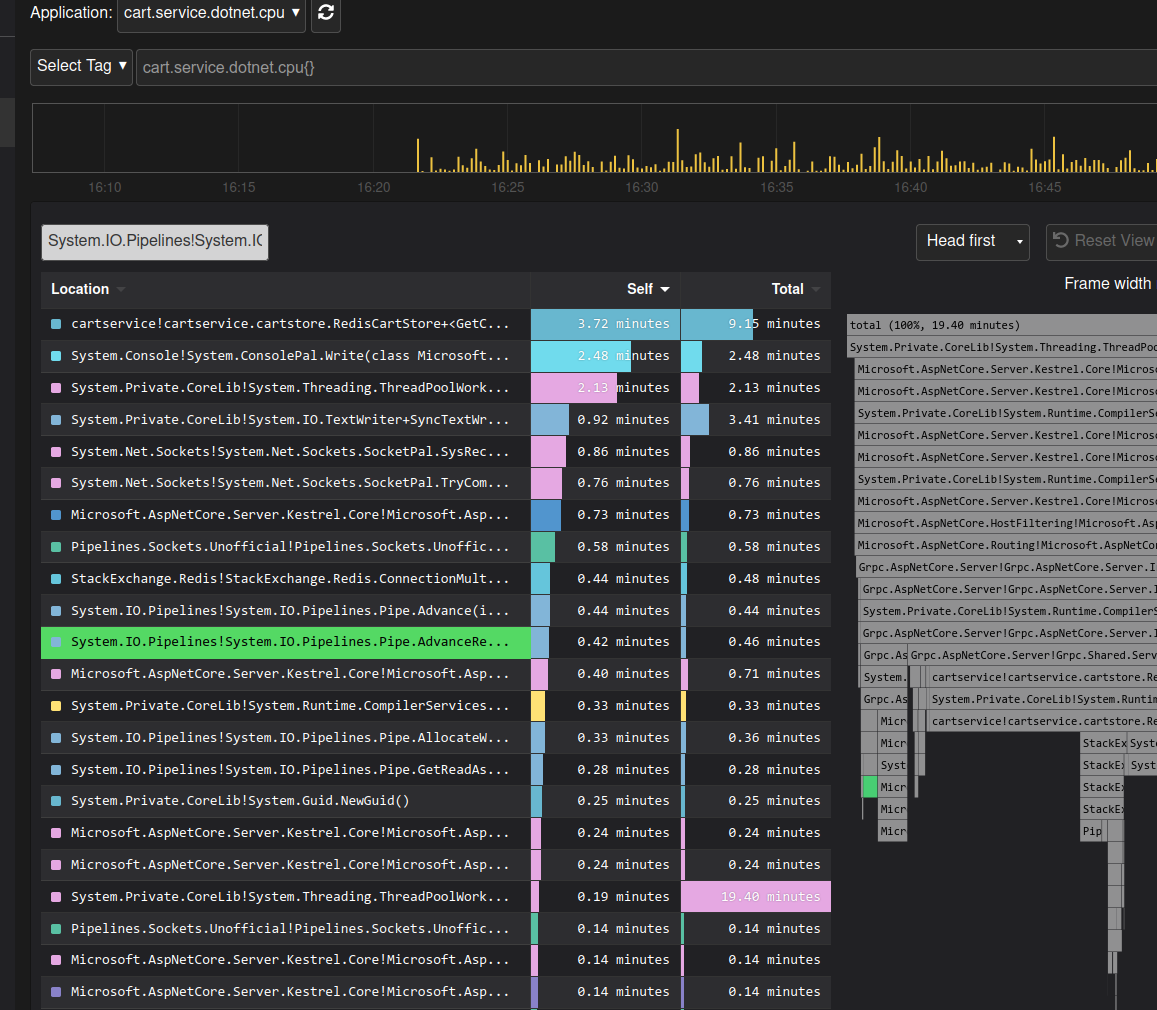The height and width of the screenshot is (1010, 1157).
Task: Select the SocketPal.TryCom table row
Action: tap(435, 482)
